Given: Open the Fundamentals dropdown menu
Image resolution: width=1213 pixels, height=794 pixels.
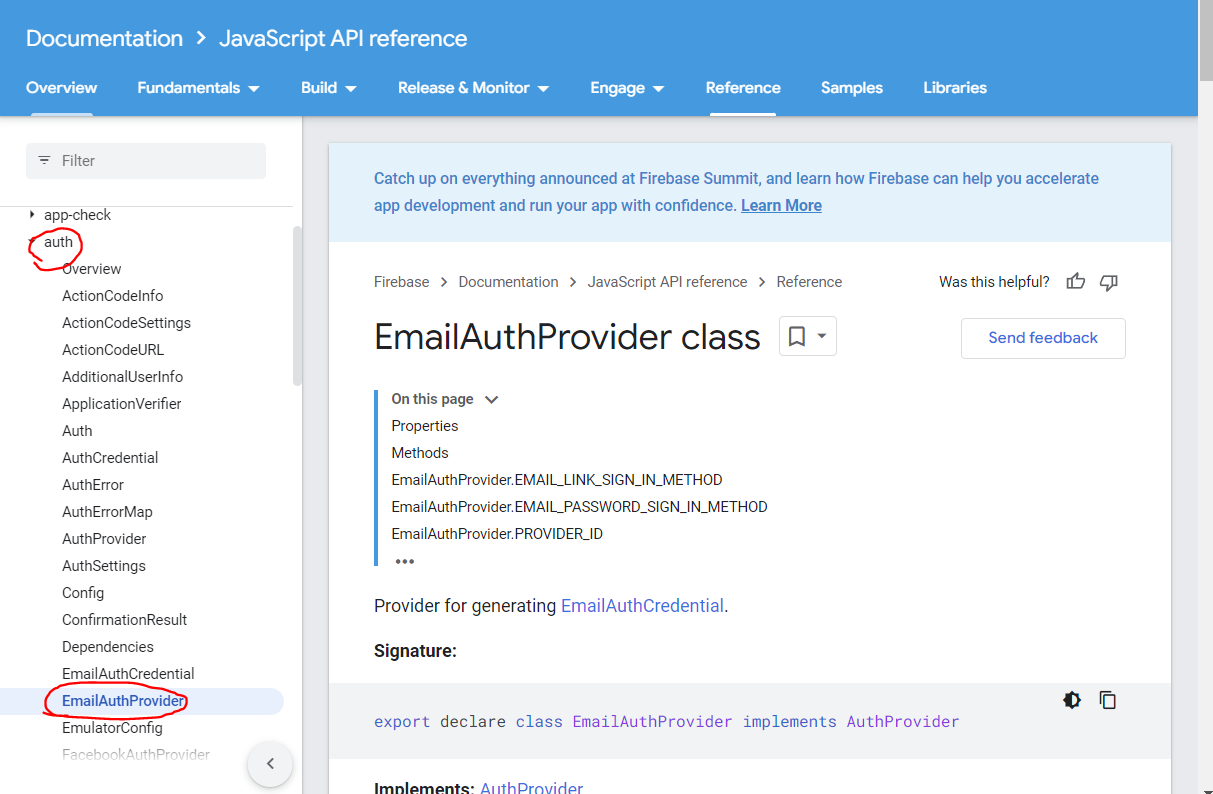Looking at the screenshot, I should click(x=198, y=88).
